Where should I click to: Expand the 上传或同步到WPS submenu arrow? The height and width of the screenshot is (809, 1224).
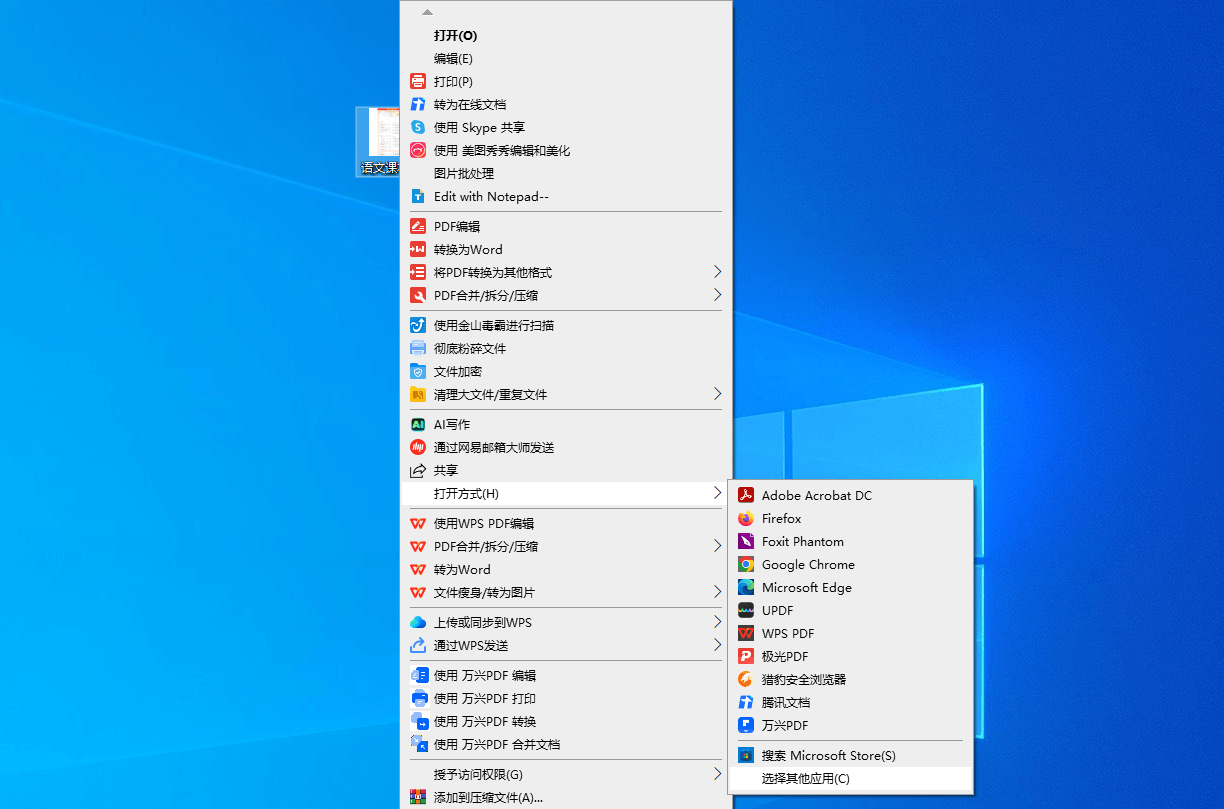tap(717, 622)
